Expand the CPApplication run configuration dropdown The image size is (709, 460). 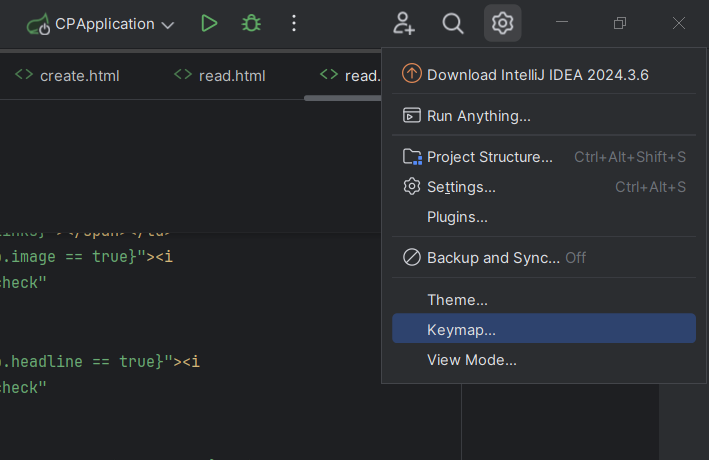[168, 25]
